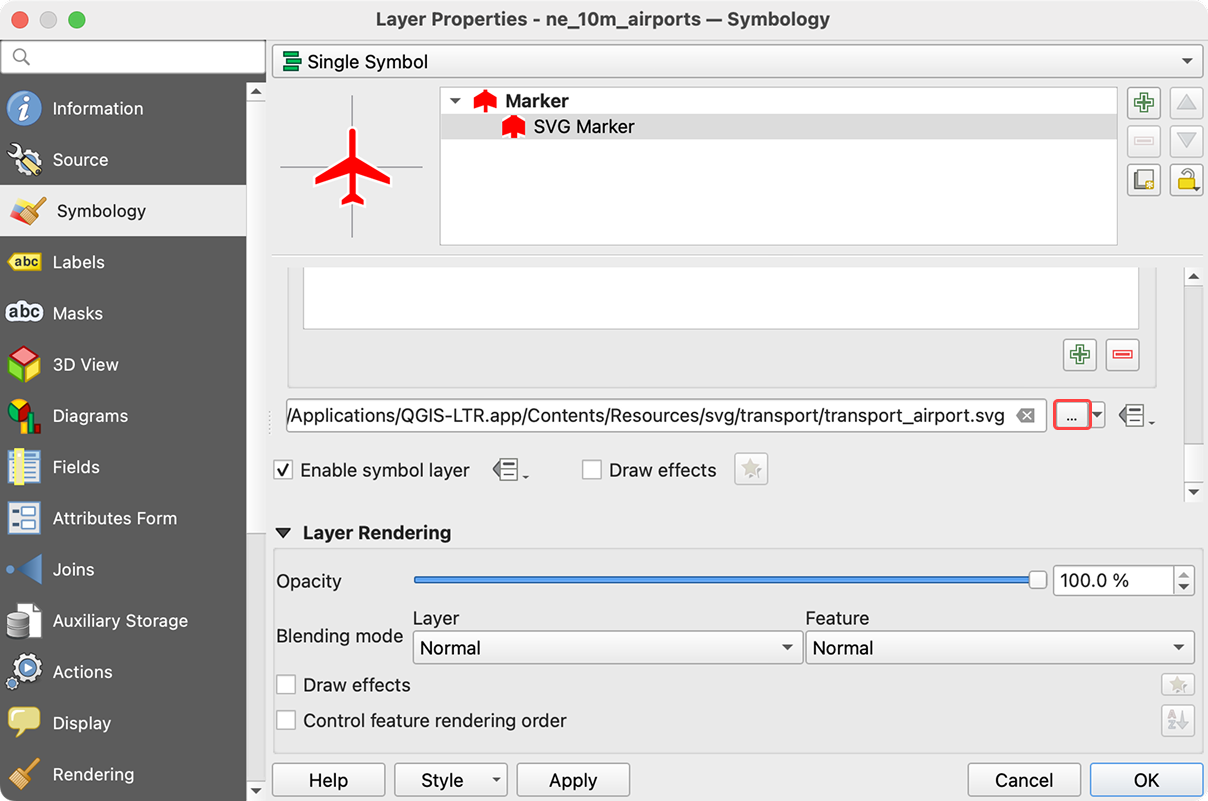Open the Auxiliary Storage section
Image resolution: width=1208 pixels, height=801 pixels.
(x=123, y=620)
